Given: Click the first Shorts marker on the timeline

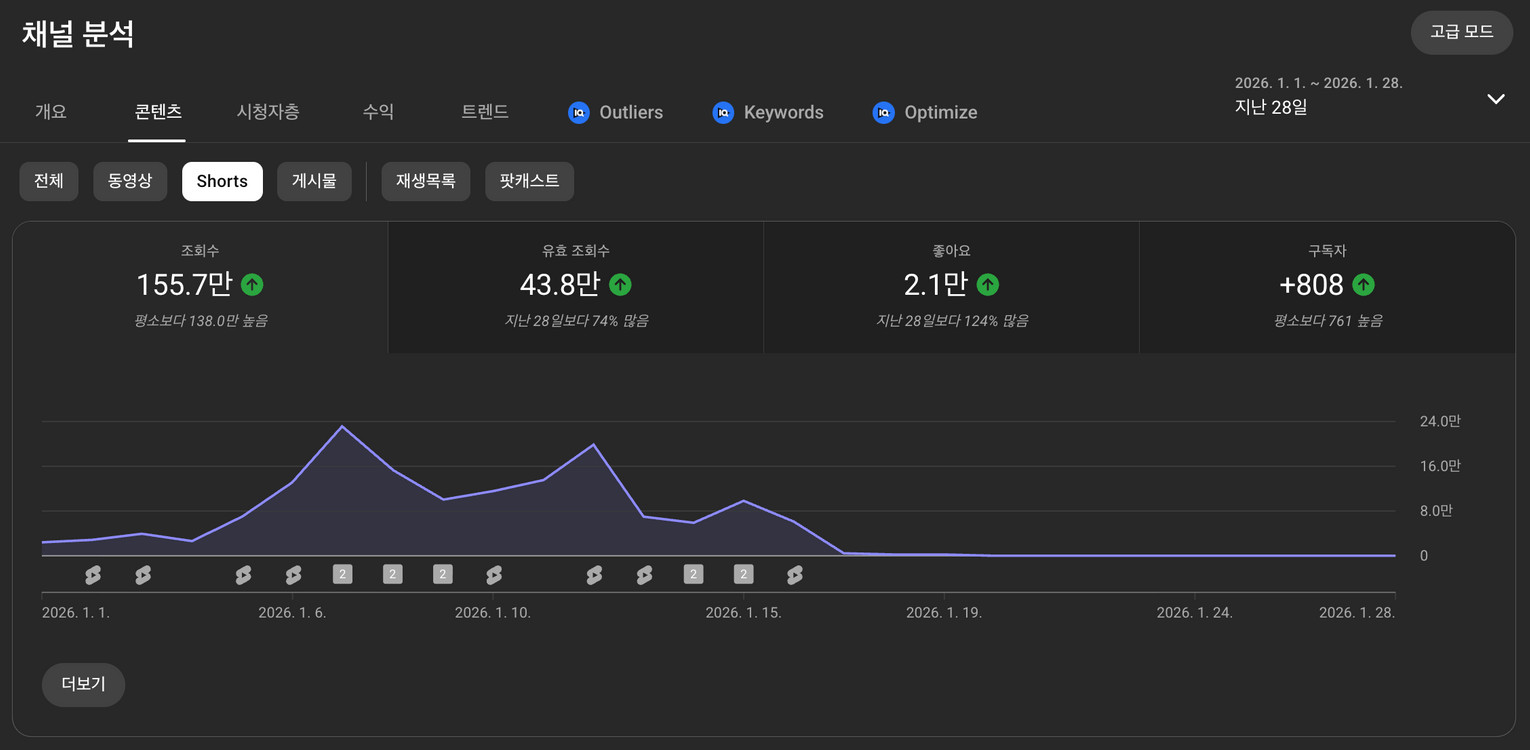Looking at the screenshot, I should click(x=93, y=574).
